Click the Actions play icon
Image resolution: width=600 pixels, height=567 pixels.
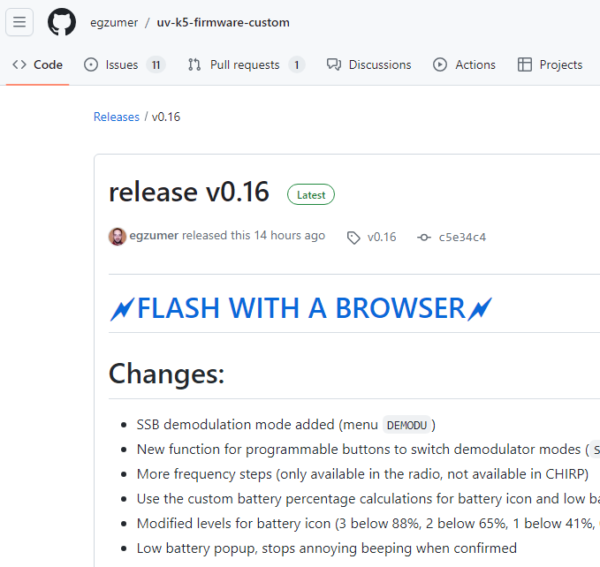[x=440, y=65]
